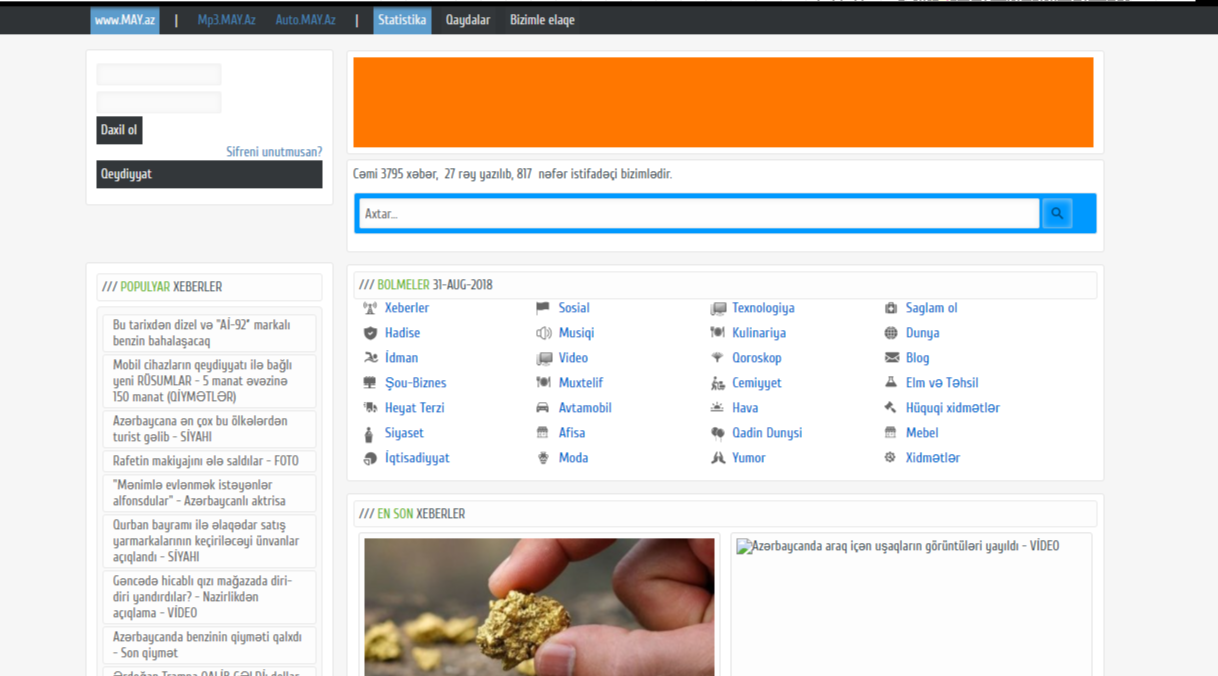Click the envelope icon beside Blog
The height and width of the screenshot is (676, 1218).
[891, 358]
